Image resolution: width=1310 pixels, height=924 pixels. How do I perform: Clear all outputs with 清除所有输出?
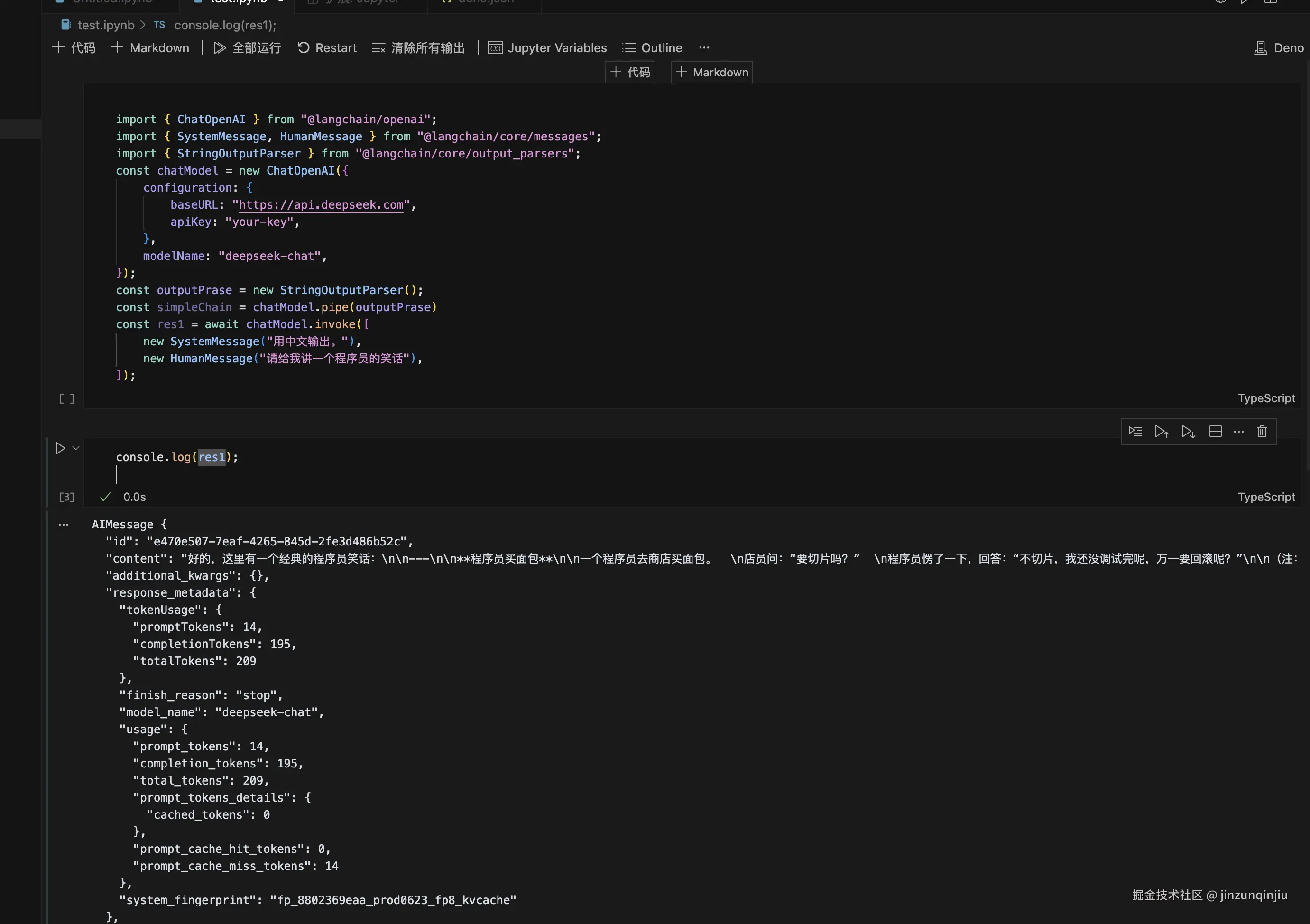[418, 48]
